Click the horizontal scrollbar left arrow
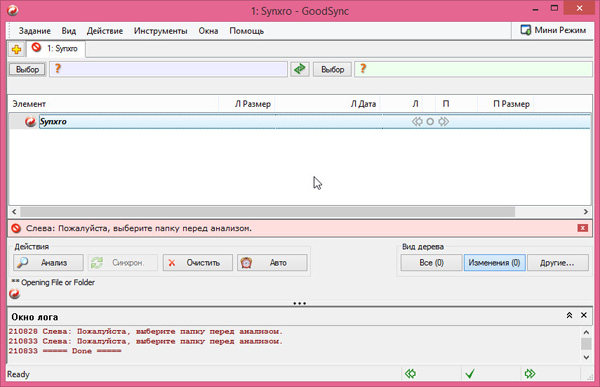 click(x=14, y=211)
